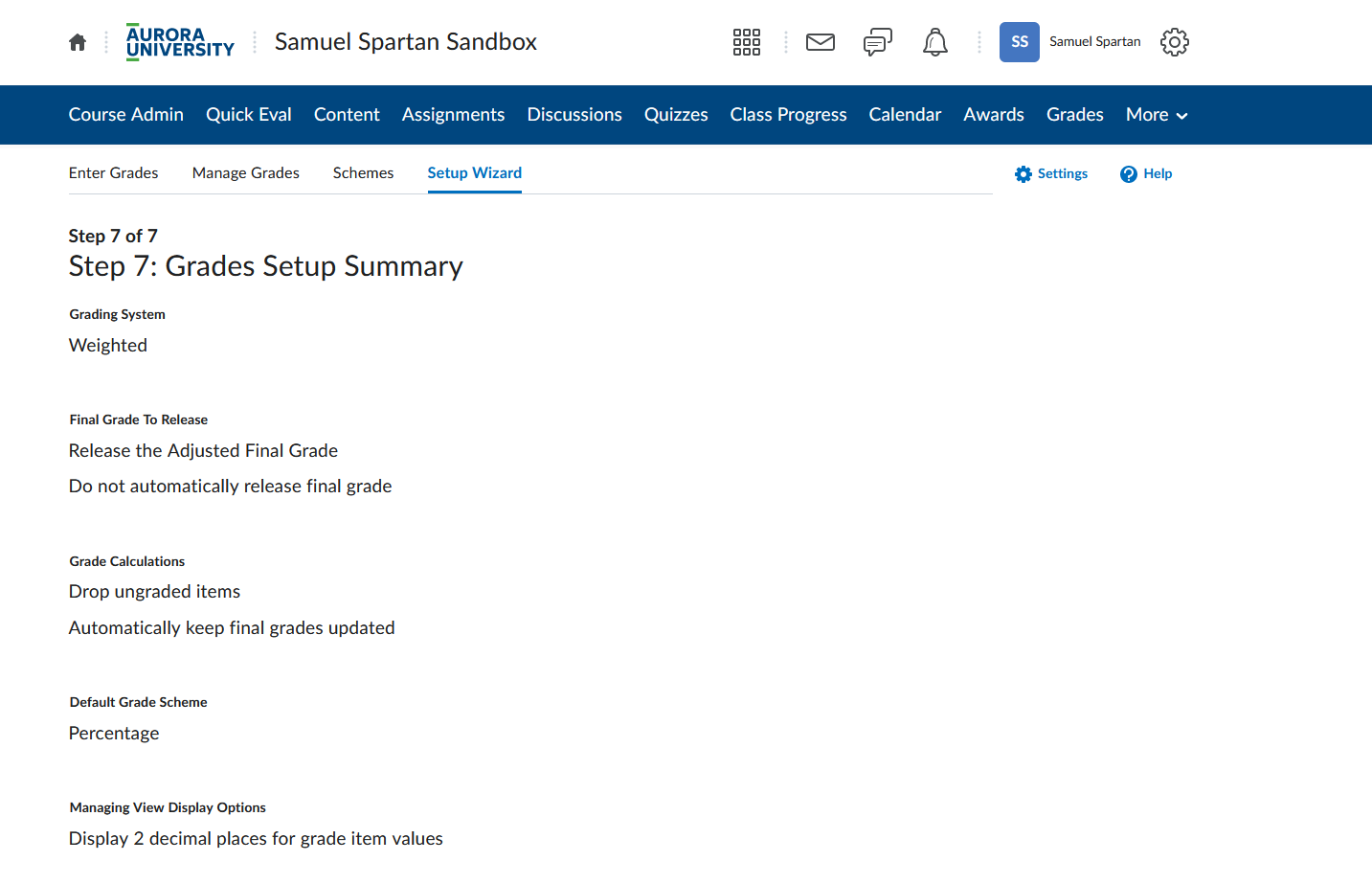This screenshot has height=884, width=1372.
Task: Click the 'Weighted' grading system value
Action: (108, 346)
